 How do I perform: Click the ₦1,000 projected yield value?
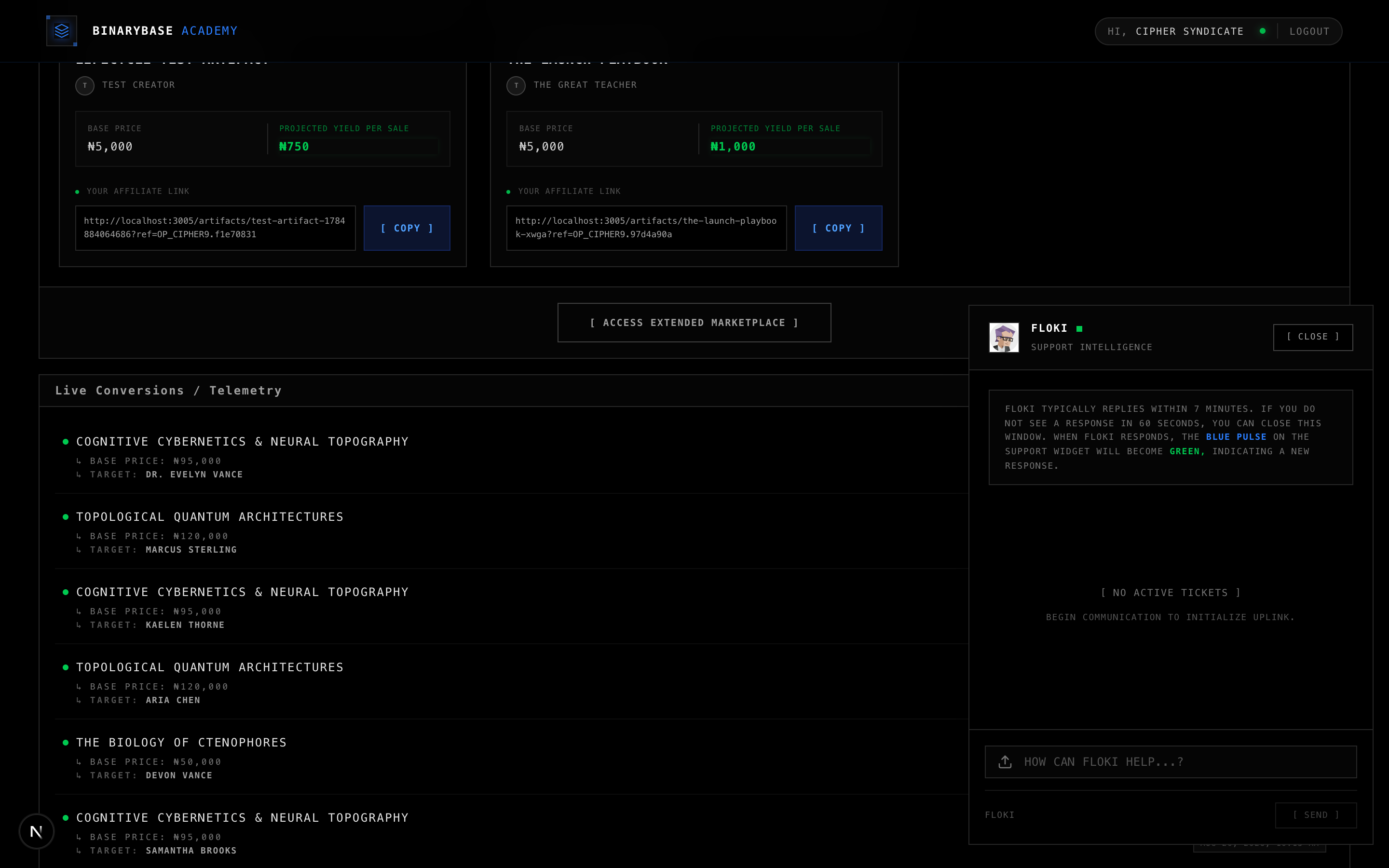click(733, 147)
